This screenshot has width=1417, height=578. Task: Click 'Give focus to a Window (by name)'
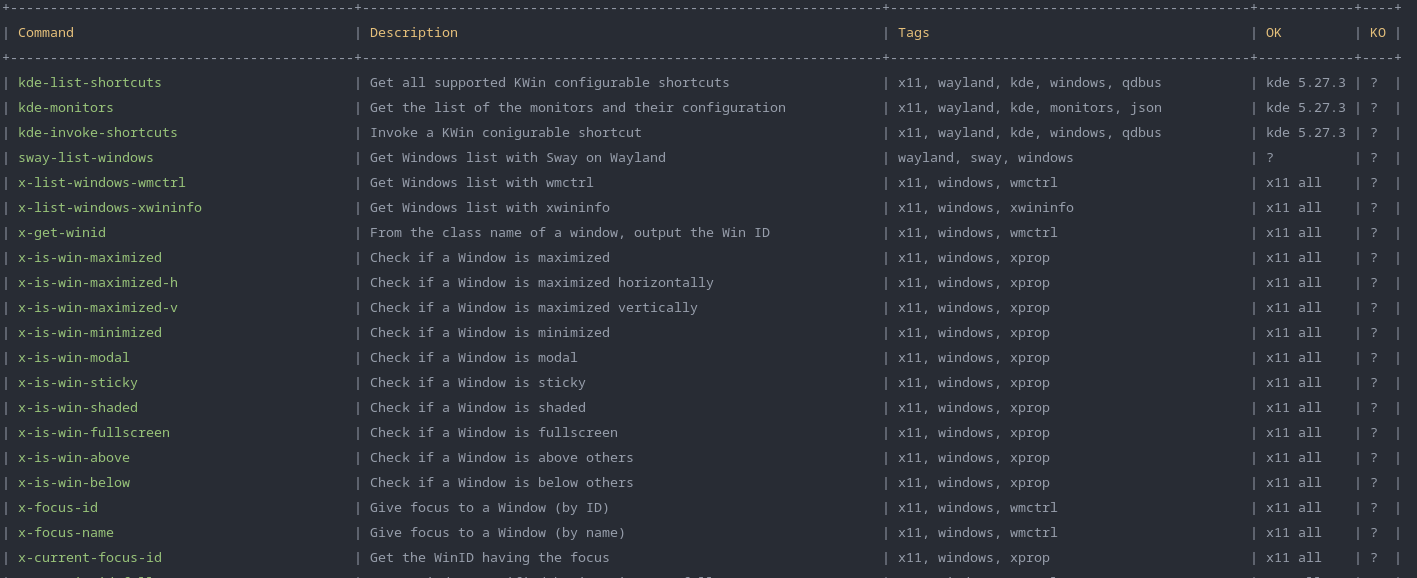tap(498, 533)
